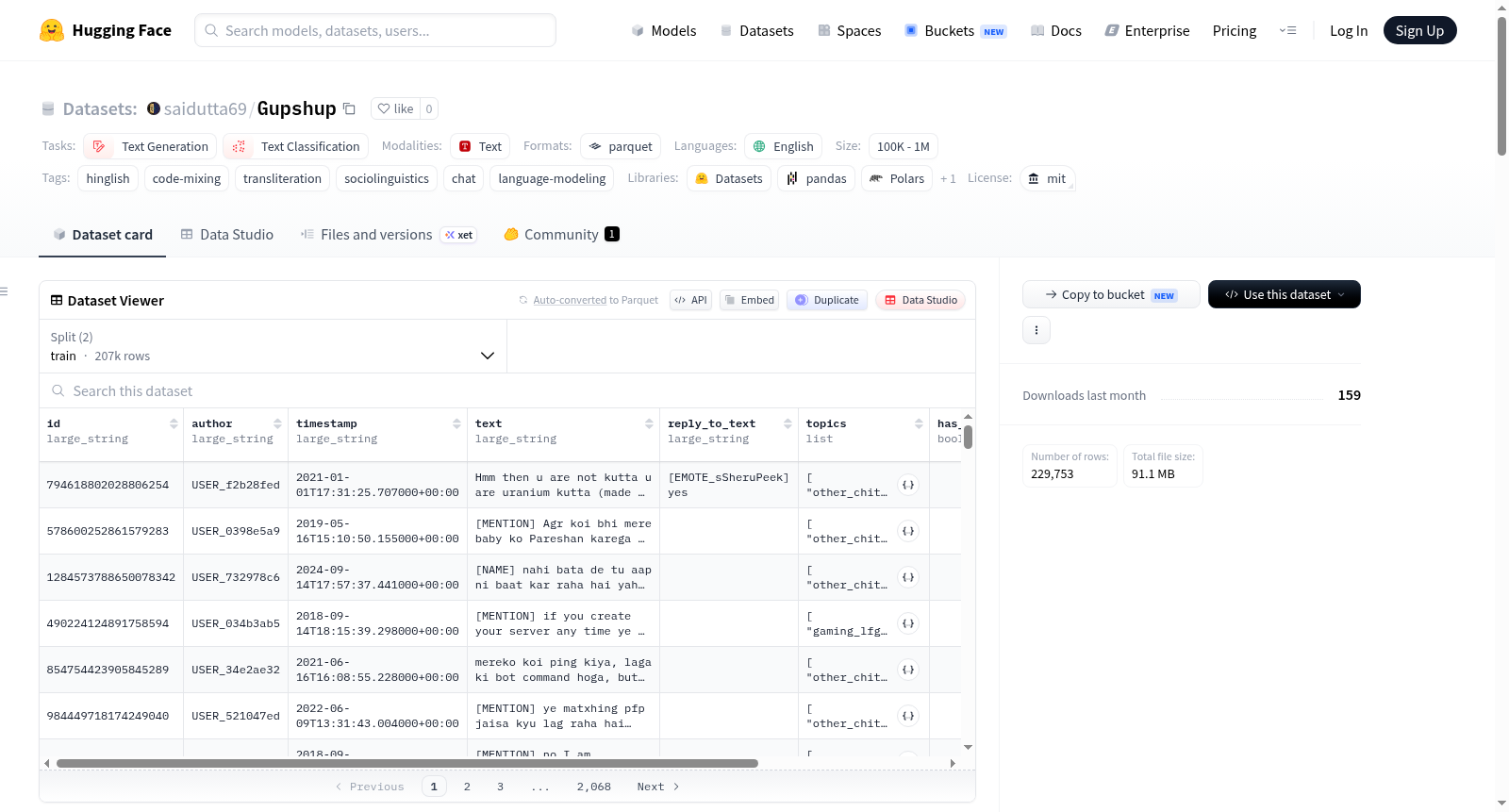
Task: Jump to page 2,068
Action: [594, 787]
